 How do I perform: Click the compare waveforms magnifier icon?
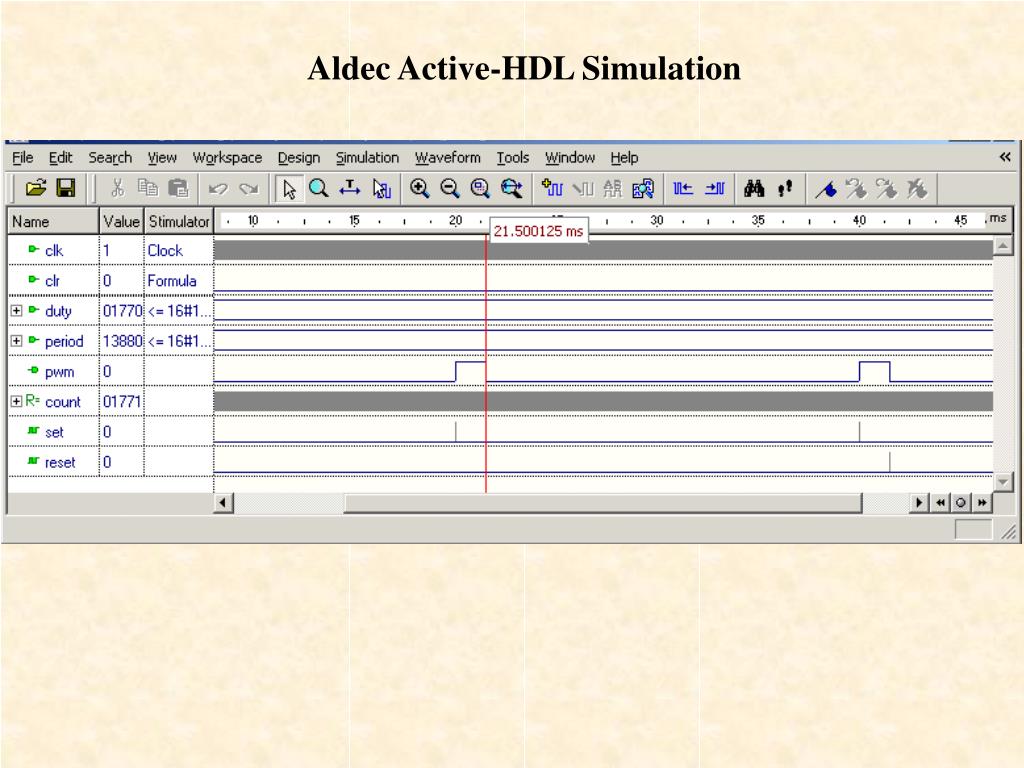pos(643,189)
